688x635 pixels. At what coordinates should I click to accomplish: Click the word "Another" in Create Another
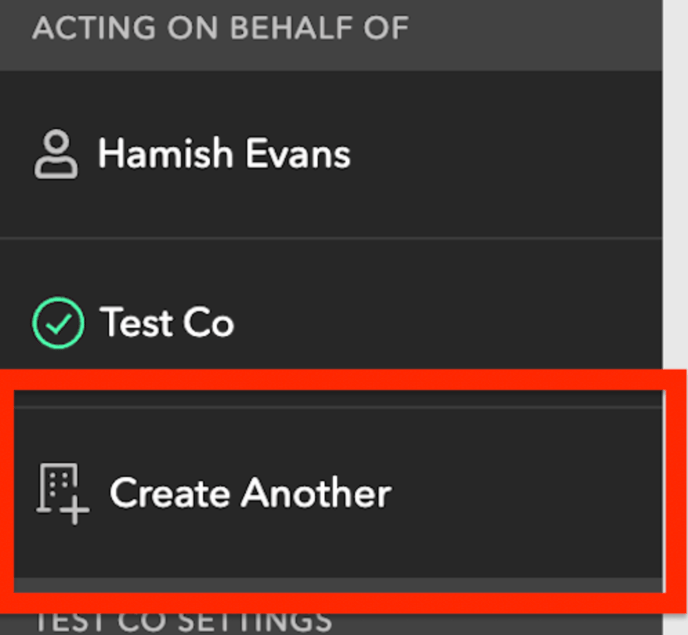tap(316, 493)
